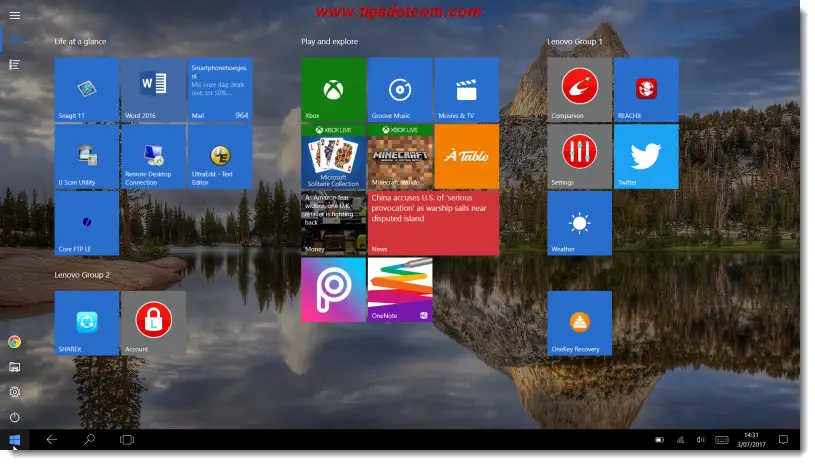This screenshot has width=815, height=465.
Task: Open the Chrome user account icon
Action: 15,342
